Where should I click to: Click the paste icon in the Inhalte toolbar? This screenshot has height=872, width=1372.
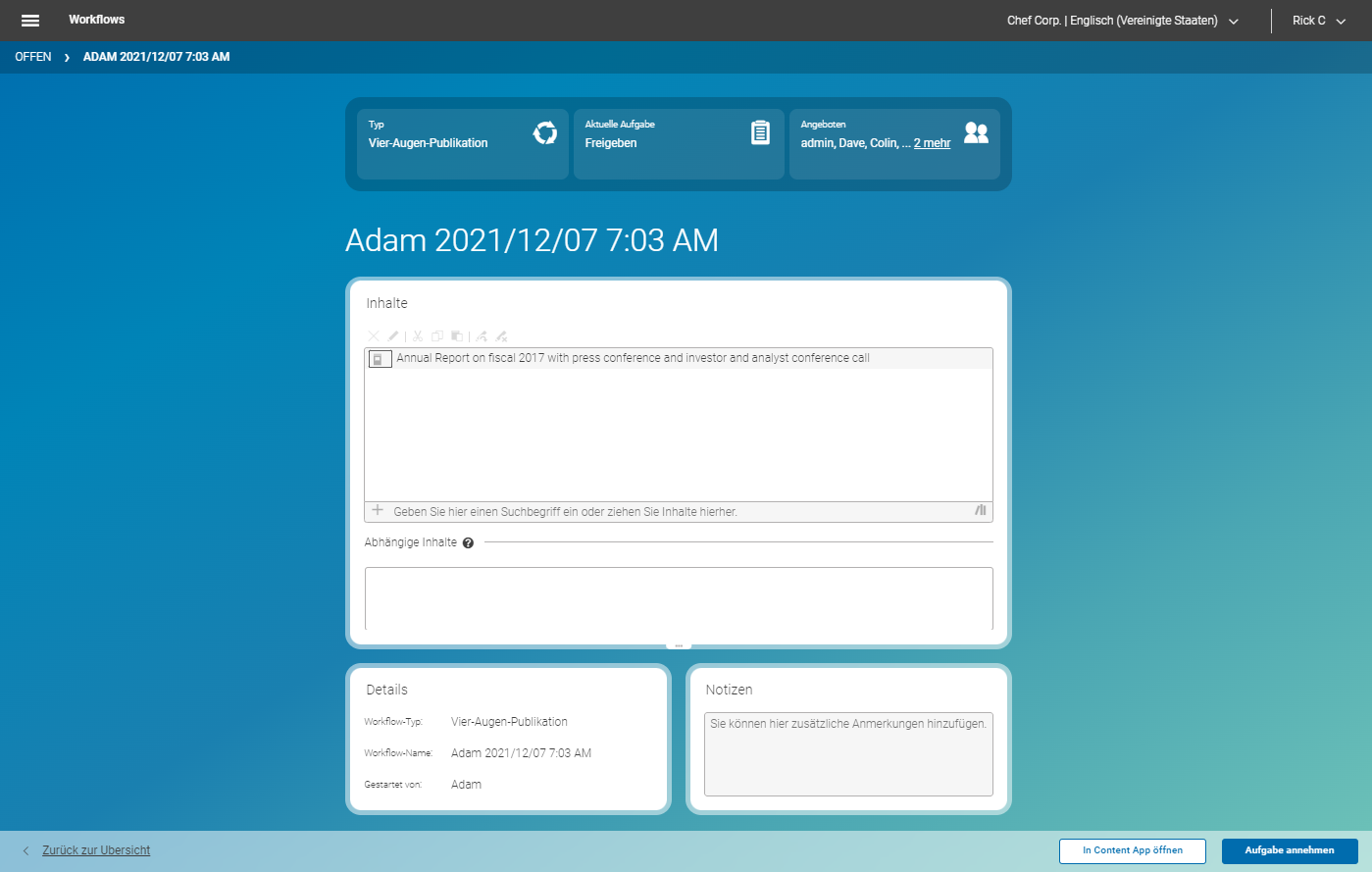(457, 335)
